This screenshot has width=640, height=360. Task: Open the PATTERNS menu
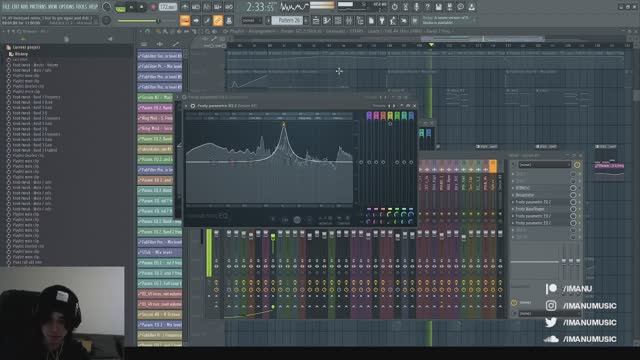click(37, 7)
